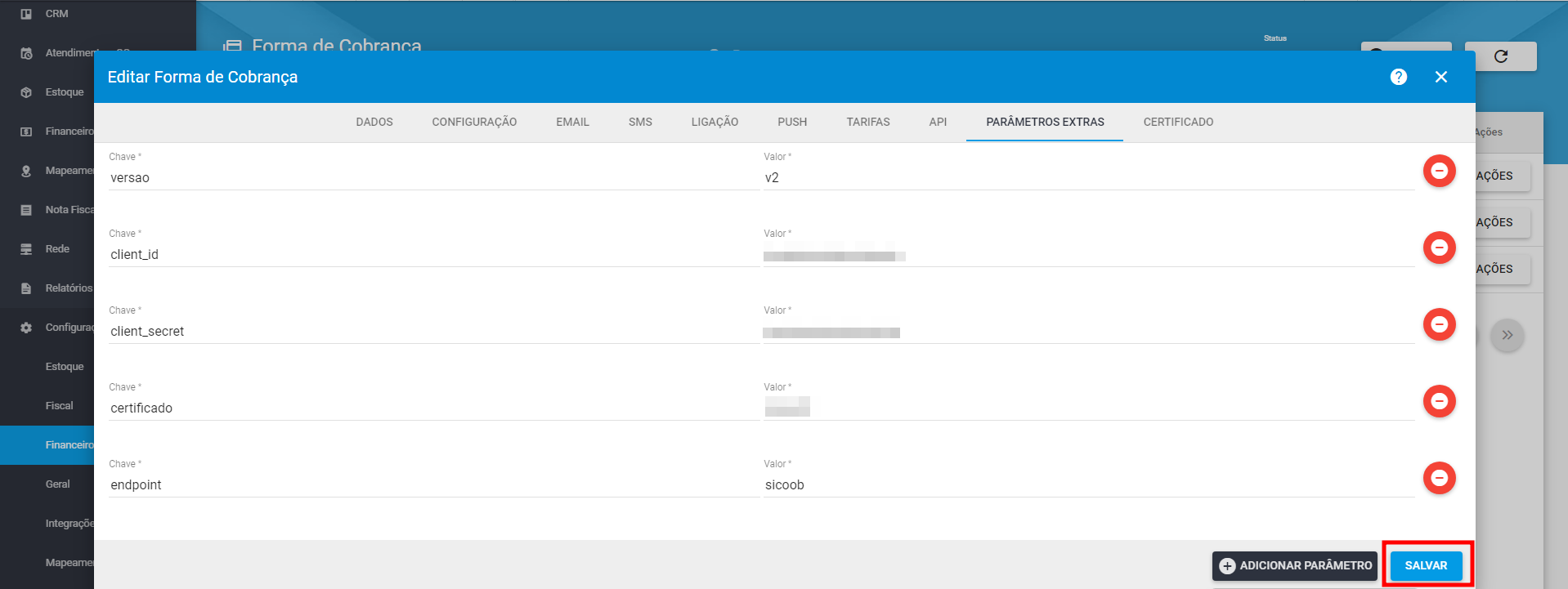This screenshot has width=1568, height=589.
Task: Click Rede network icon in sidebar
Action: (x=26, y=249)
